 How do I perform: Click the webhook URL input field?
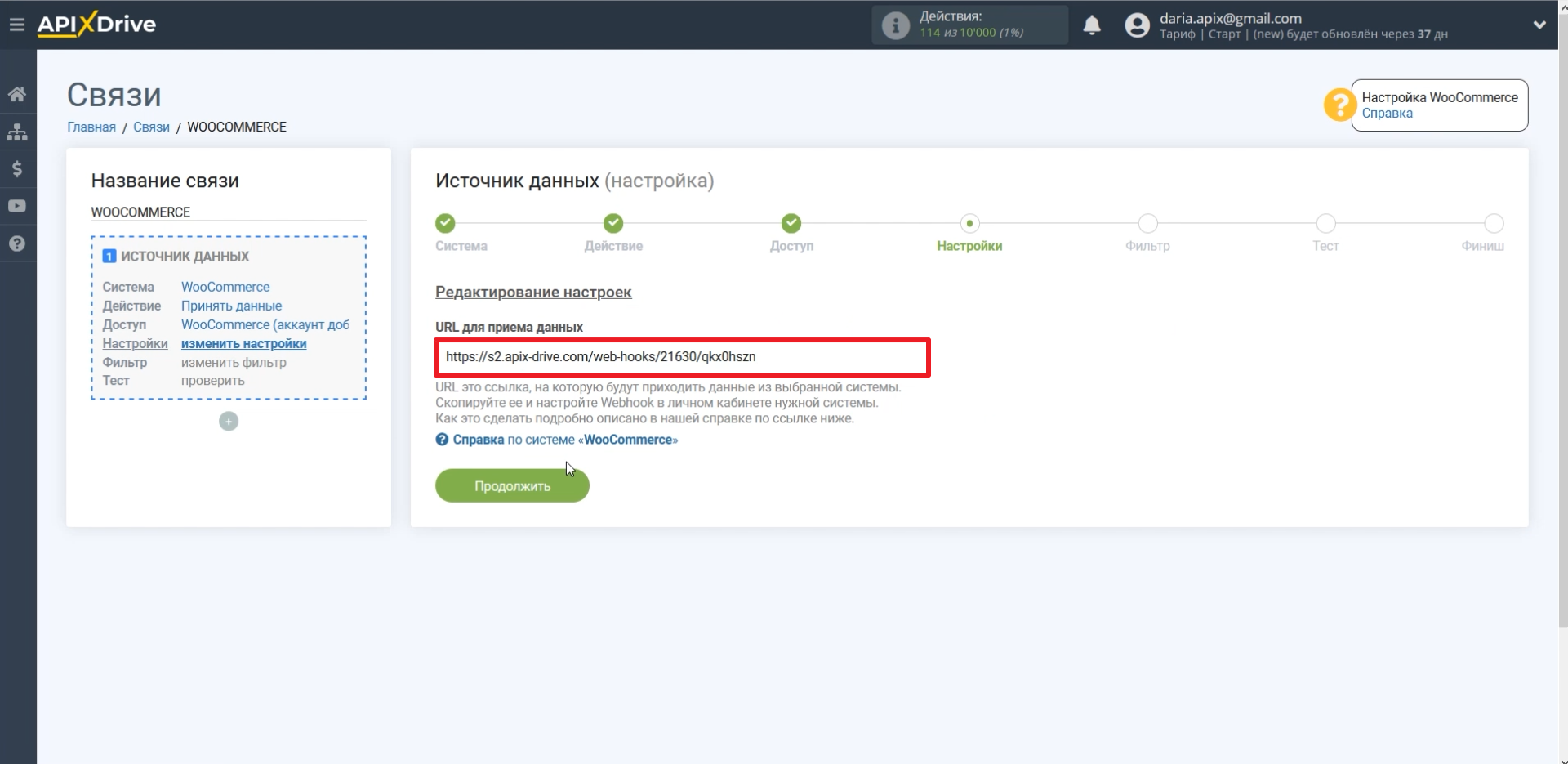coord(682,357)
